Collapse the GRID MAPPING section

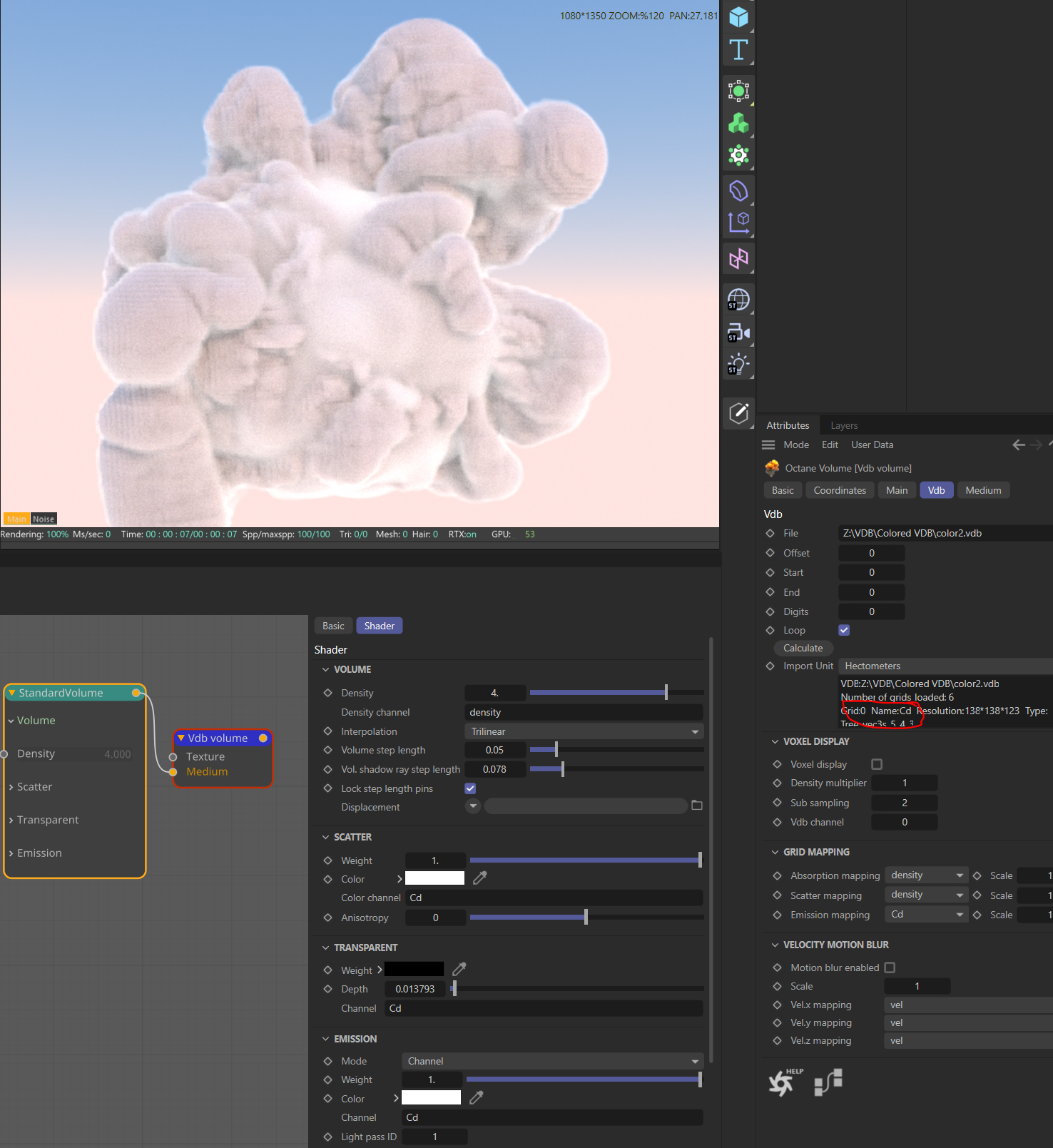775,852
